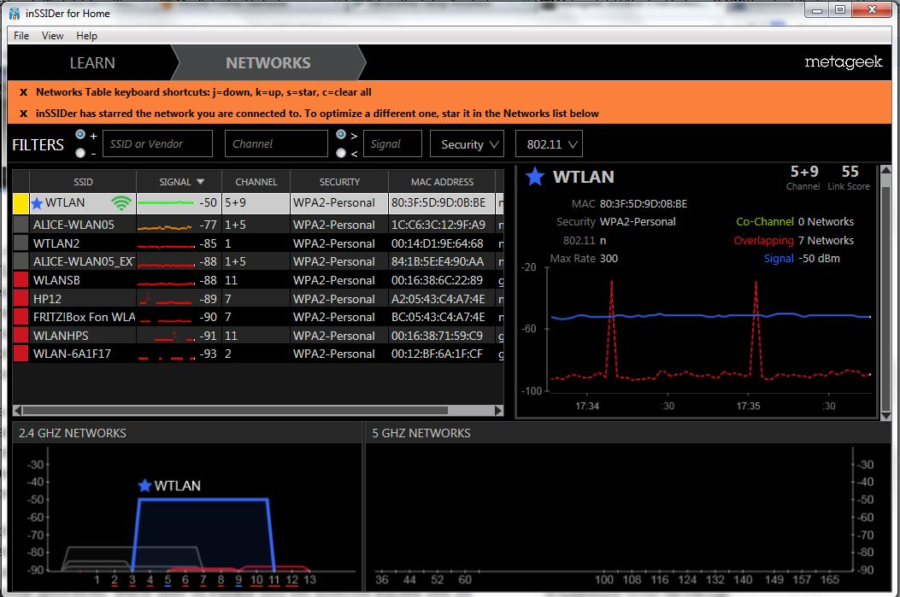Click the large blue star in details panel
Viewport: 900px width, 597px height.
(535, 176)
